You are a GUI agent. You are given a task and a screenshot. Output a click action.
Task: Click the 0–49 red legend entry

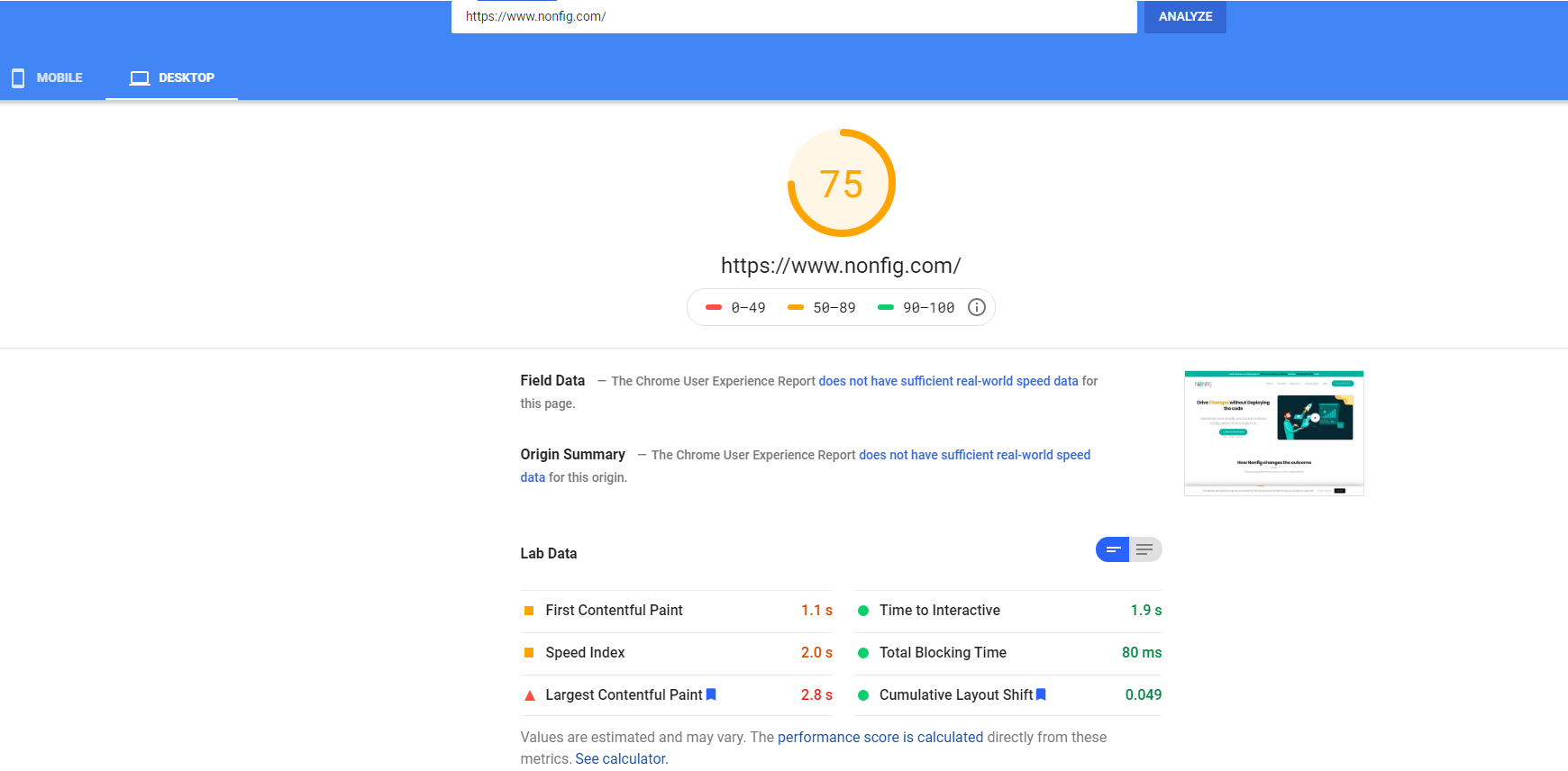[x=735, y=307]
